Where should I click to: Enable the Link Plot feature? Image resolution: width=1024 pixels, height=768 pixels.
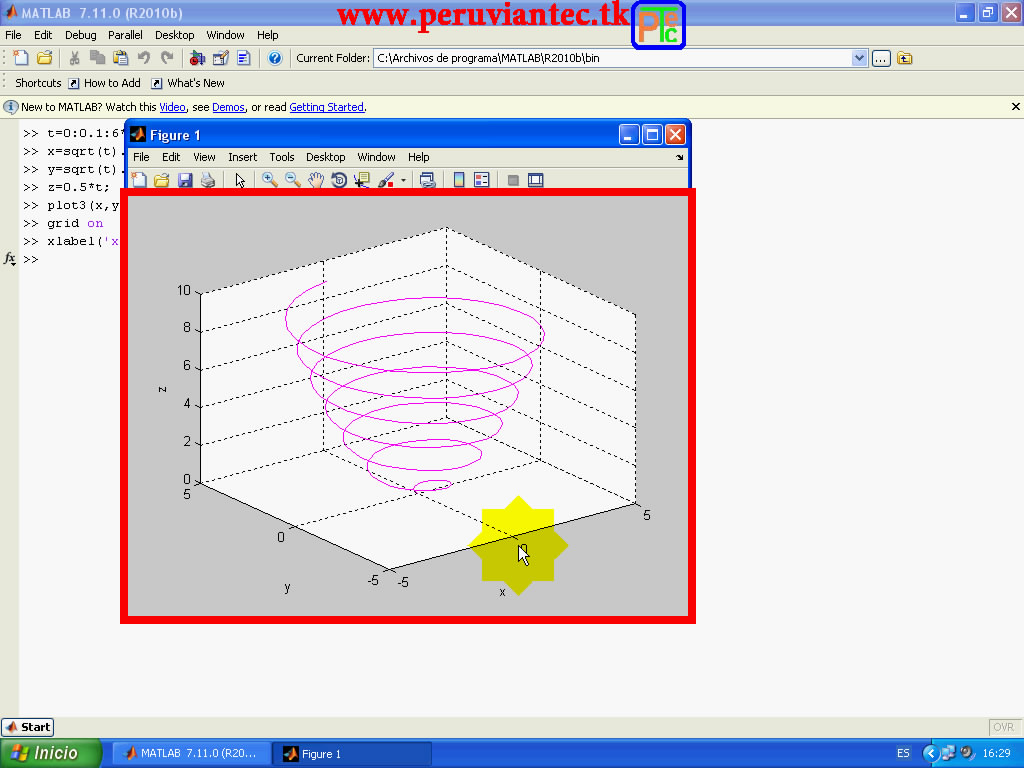point(427,180)
